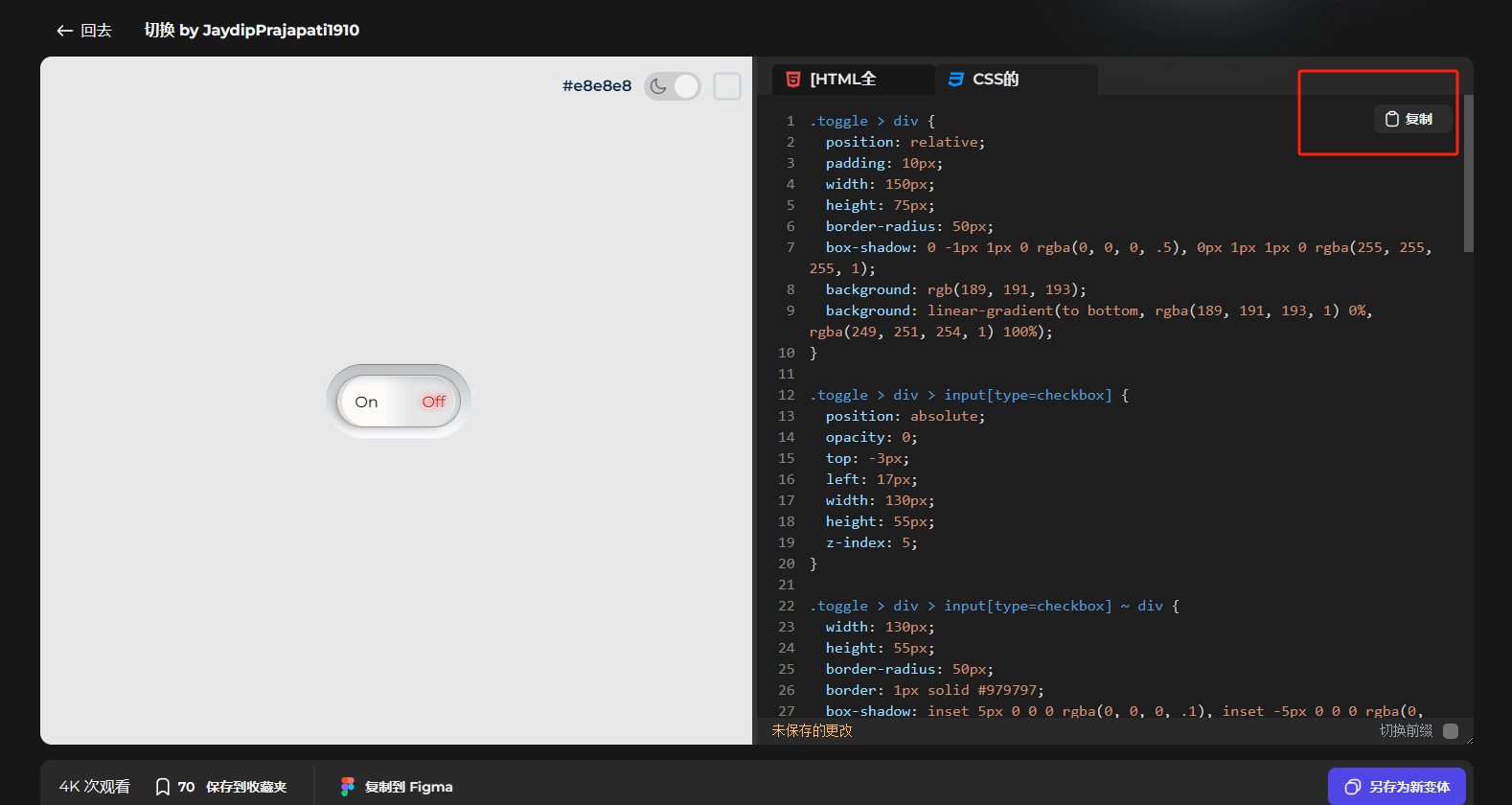Click the Figma logo icon
The height and width of the screenshot is (805, 1512).
(347, 787)
